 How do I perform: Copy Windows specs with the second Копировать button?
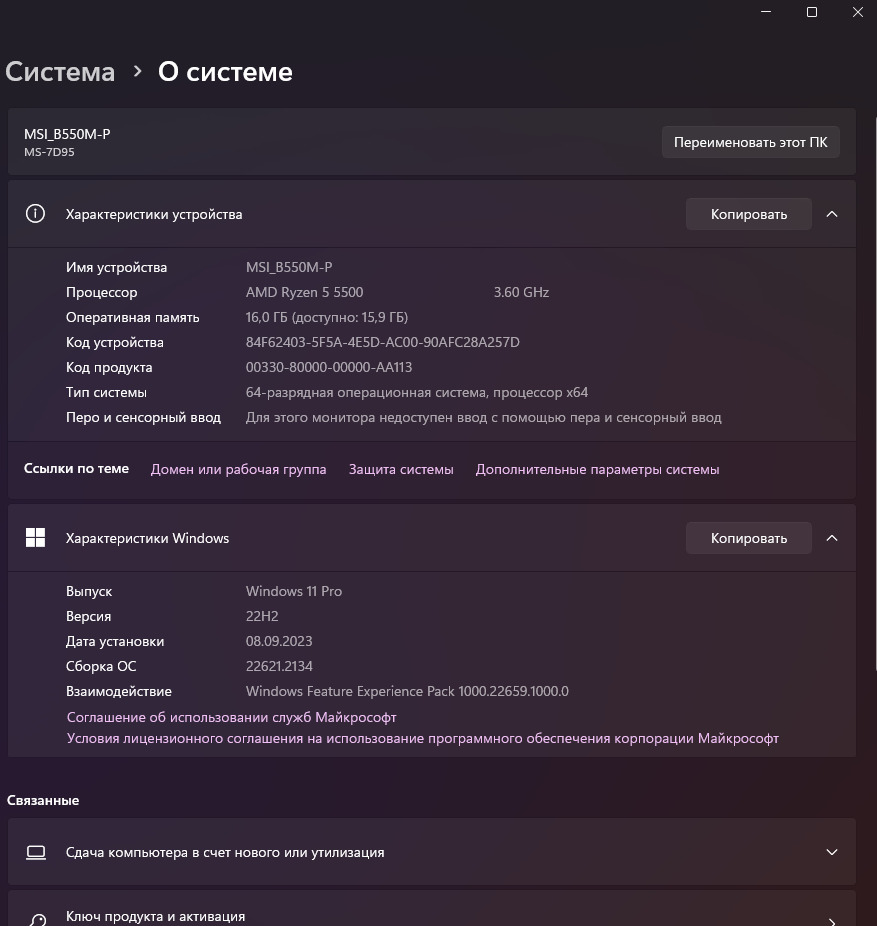(x=748, y=538)
